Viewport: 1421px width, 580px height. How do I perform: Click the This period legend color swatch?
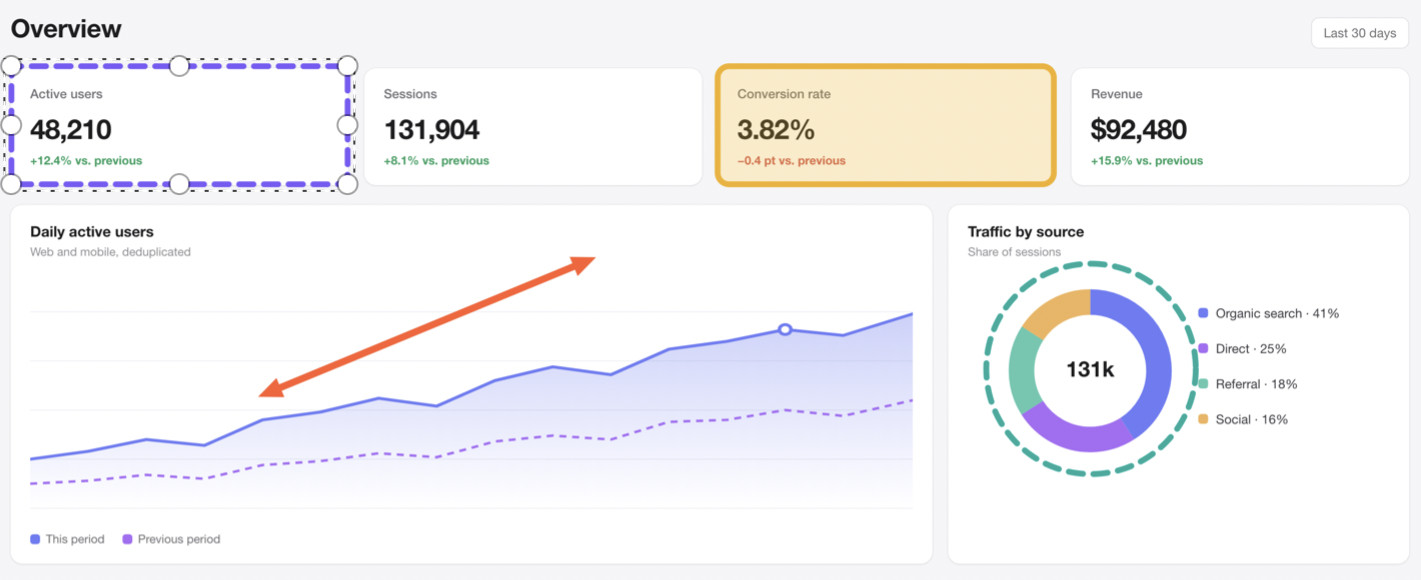point(35,539)
